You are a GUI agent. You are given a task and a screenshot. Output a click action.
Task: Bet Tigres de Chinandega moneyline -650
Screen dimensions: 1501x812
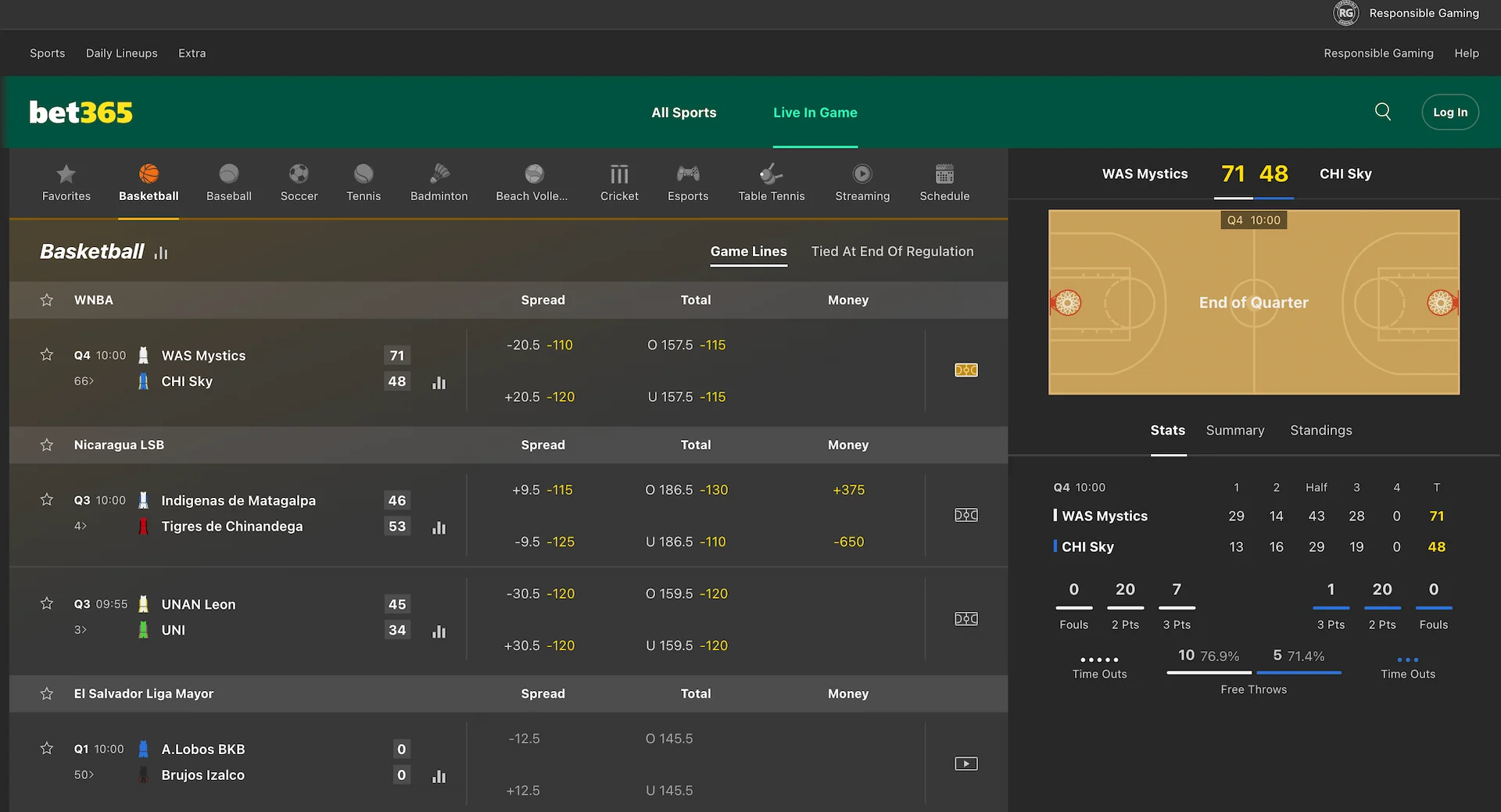[x=848, y=542]
